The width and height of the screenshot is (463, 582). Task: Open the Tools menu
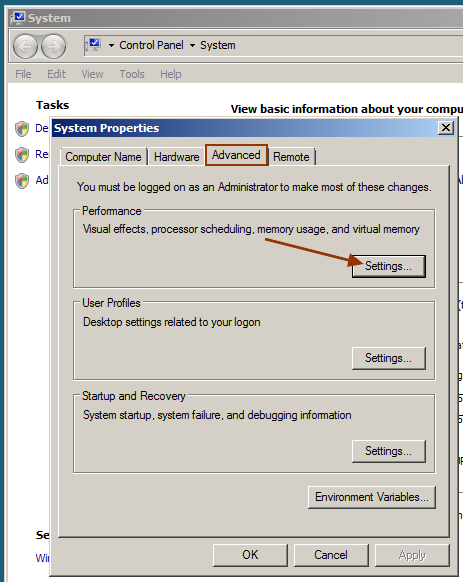(132, 74)
